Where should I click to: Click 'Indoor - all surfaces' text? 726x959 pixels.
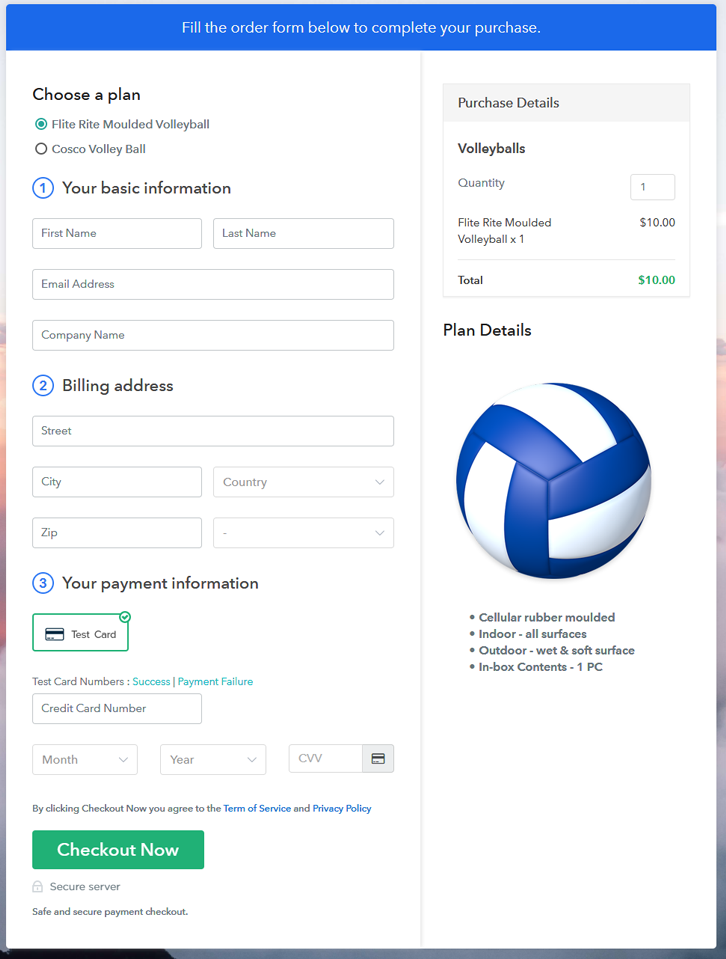[533, 634]
